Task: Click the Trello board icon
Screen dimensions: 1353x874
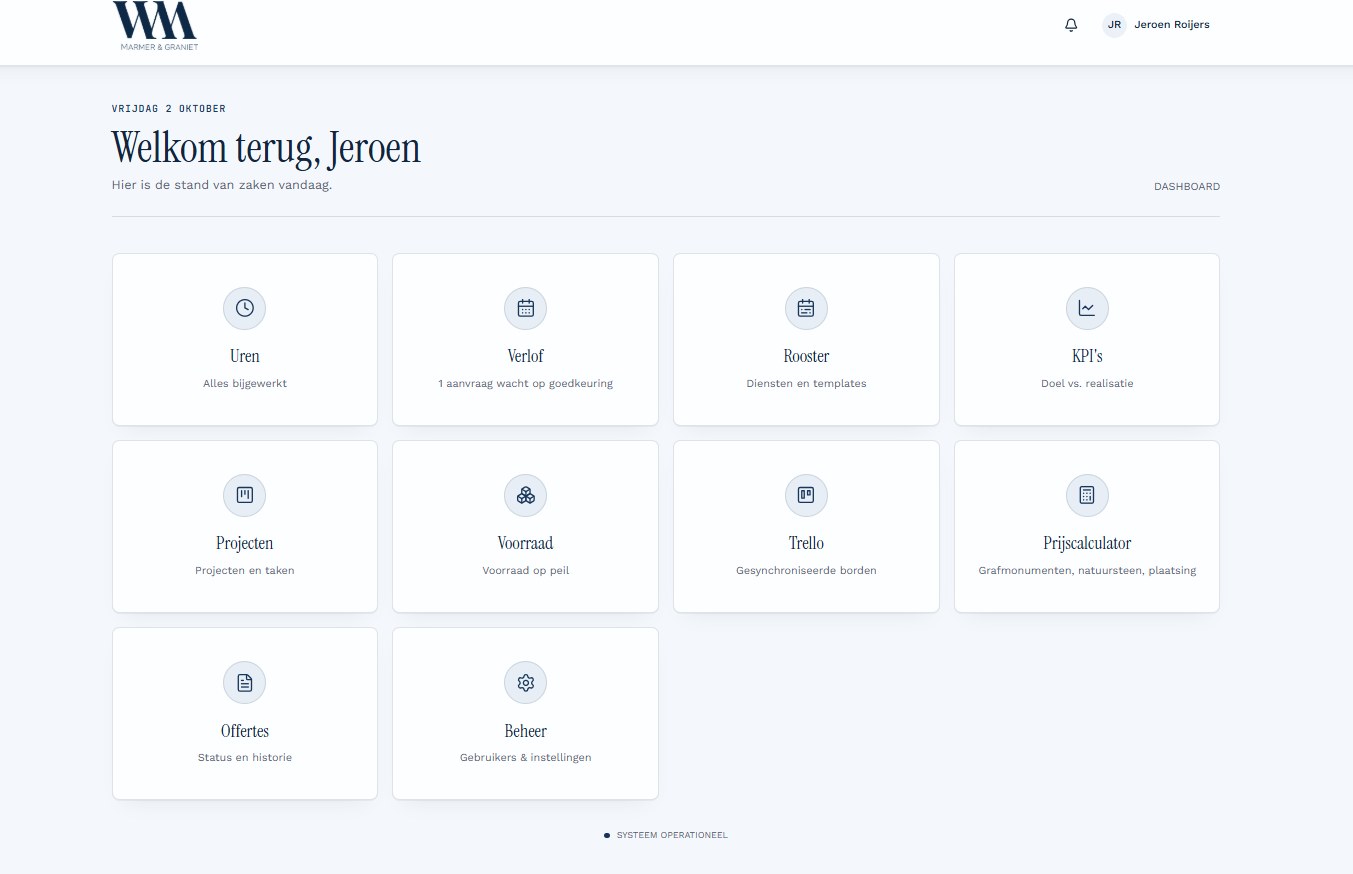Action: (806, 495)
